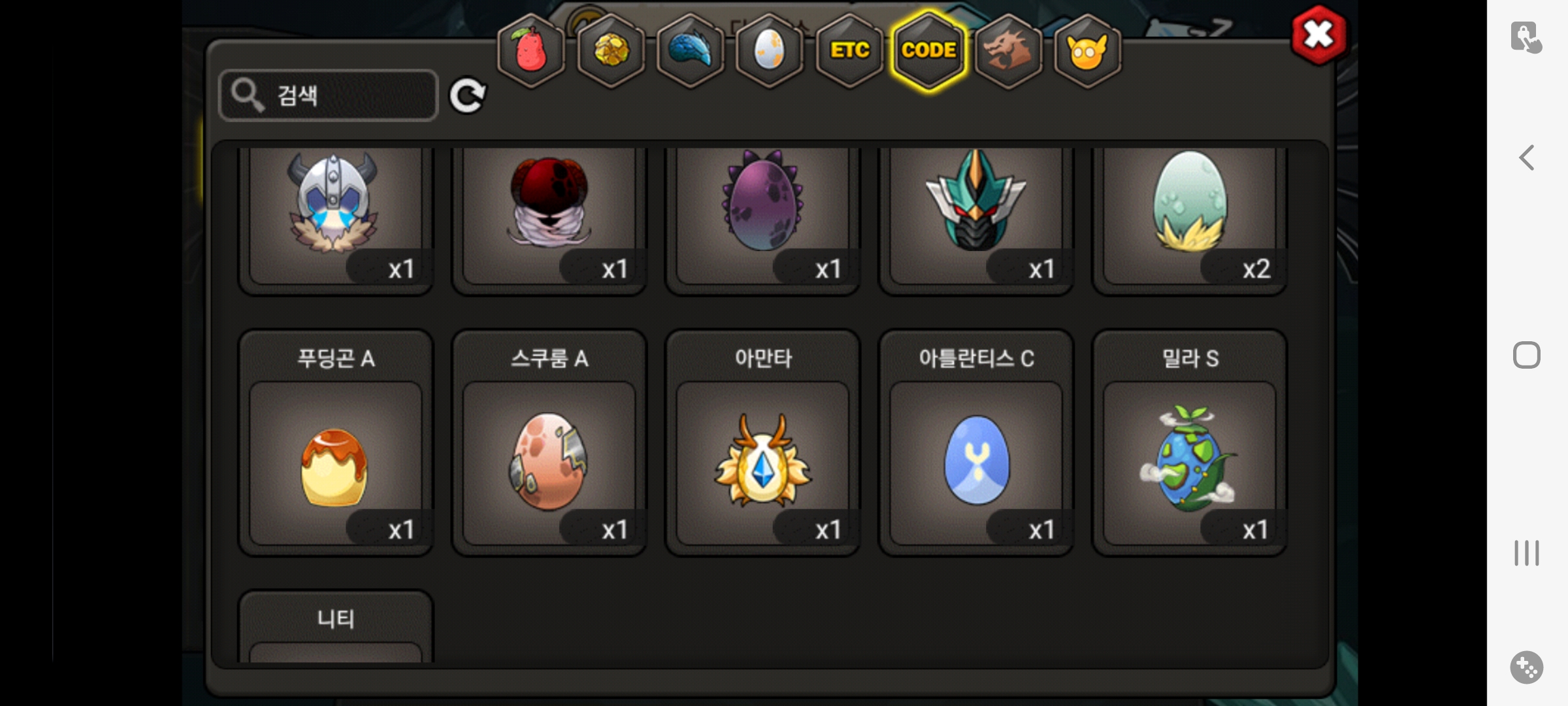This screenshot has height=706, width=1568.
Task: Switch to the blue dragon scale tab
Action: tap(691, 50)
